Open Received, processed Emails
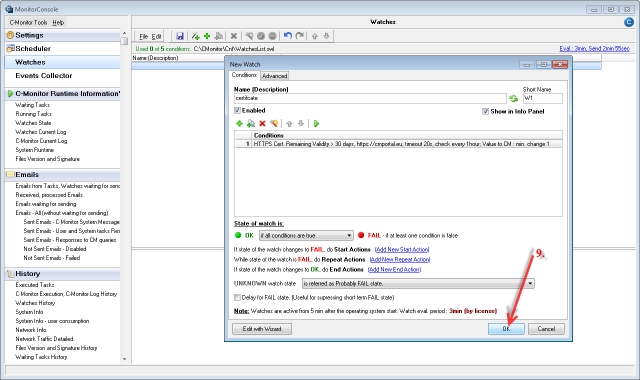 [x=49, y=195]
